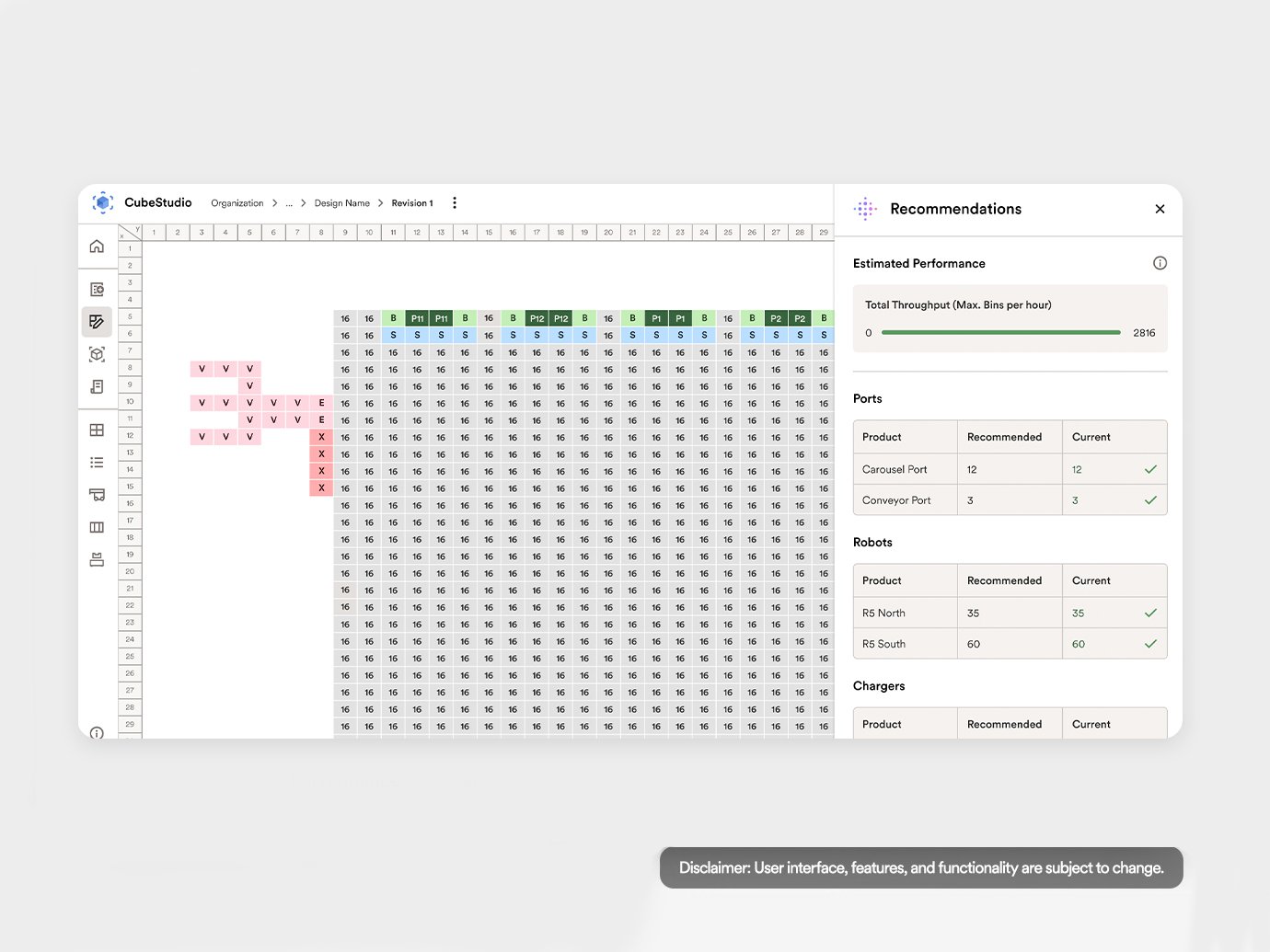Select the port station icon in sidebar

pyautogui.click(x=97, y=559)
